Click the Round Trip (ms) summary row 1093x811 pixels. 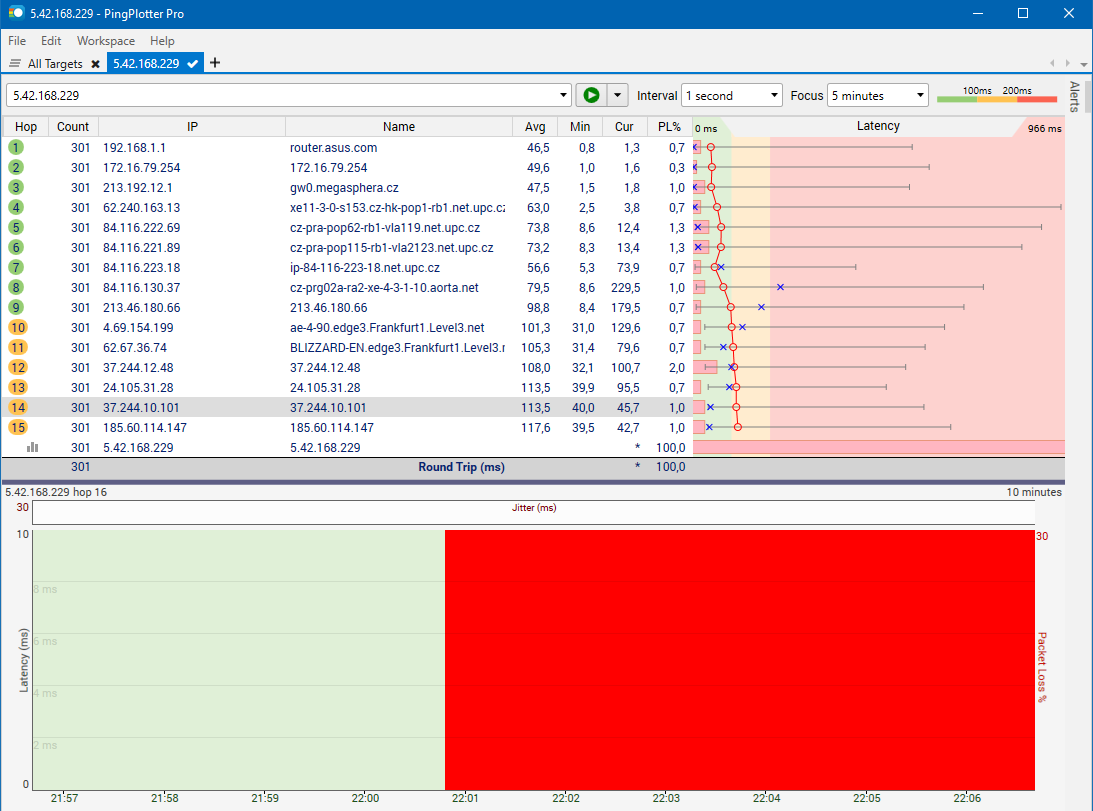click(533, 467)
